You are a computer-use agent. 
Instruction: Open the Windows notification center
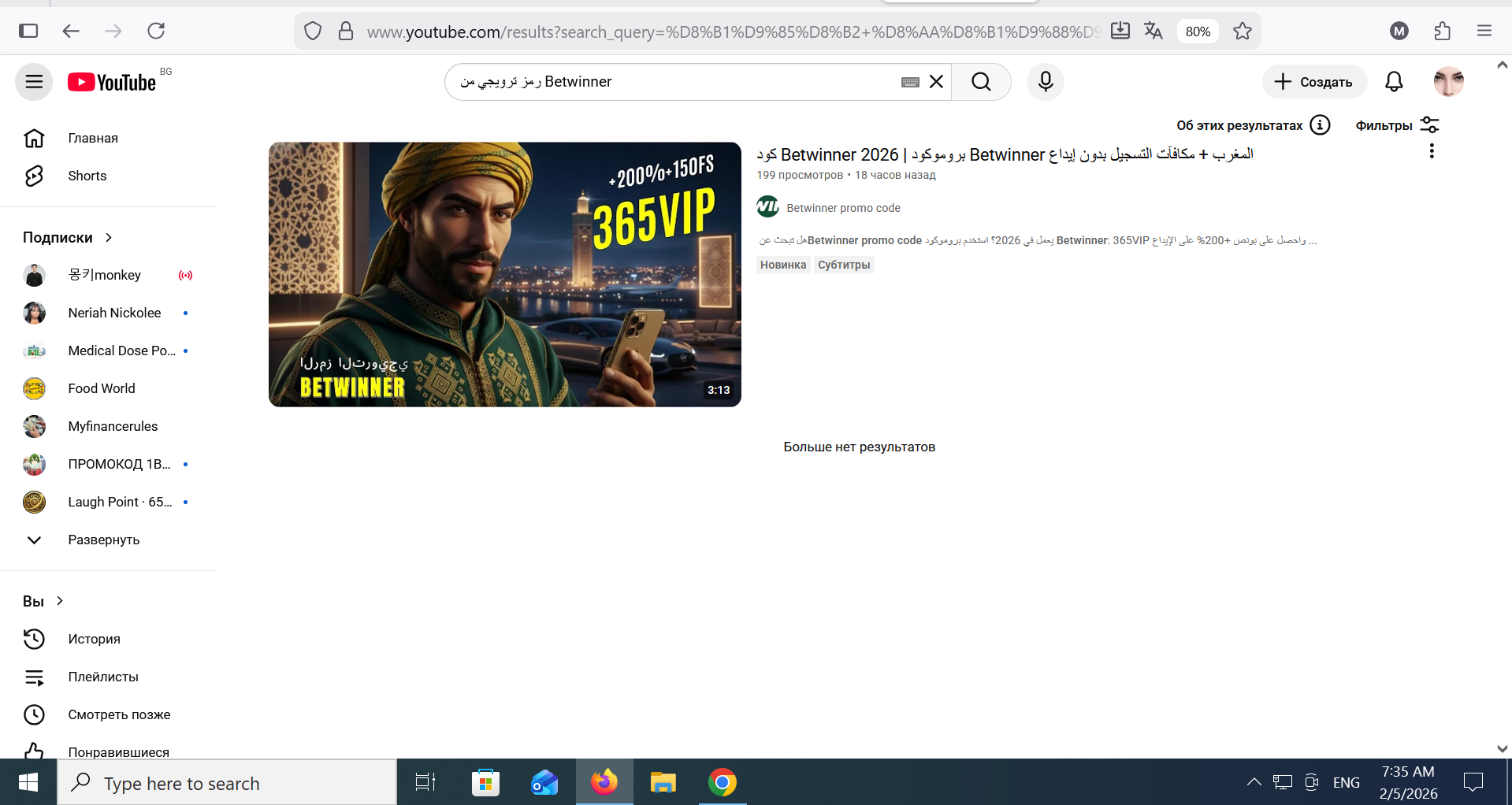click(1473, 782)
